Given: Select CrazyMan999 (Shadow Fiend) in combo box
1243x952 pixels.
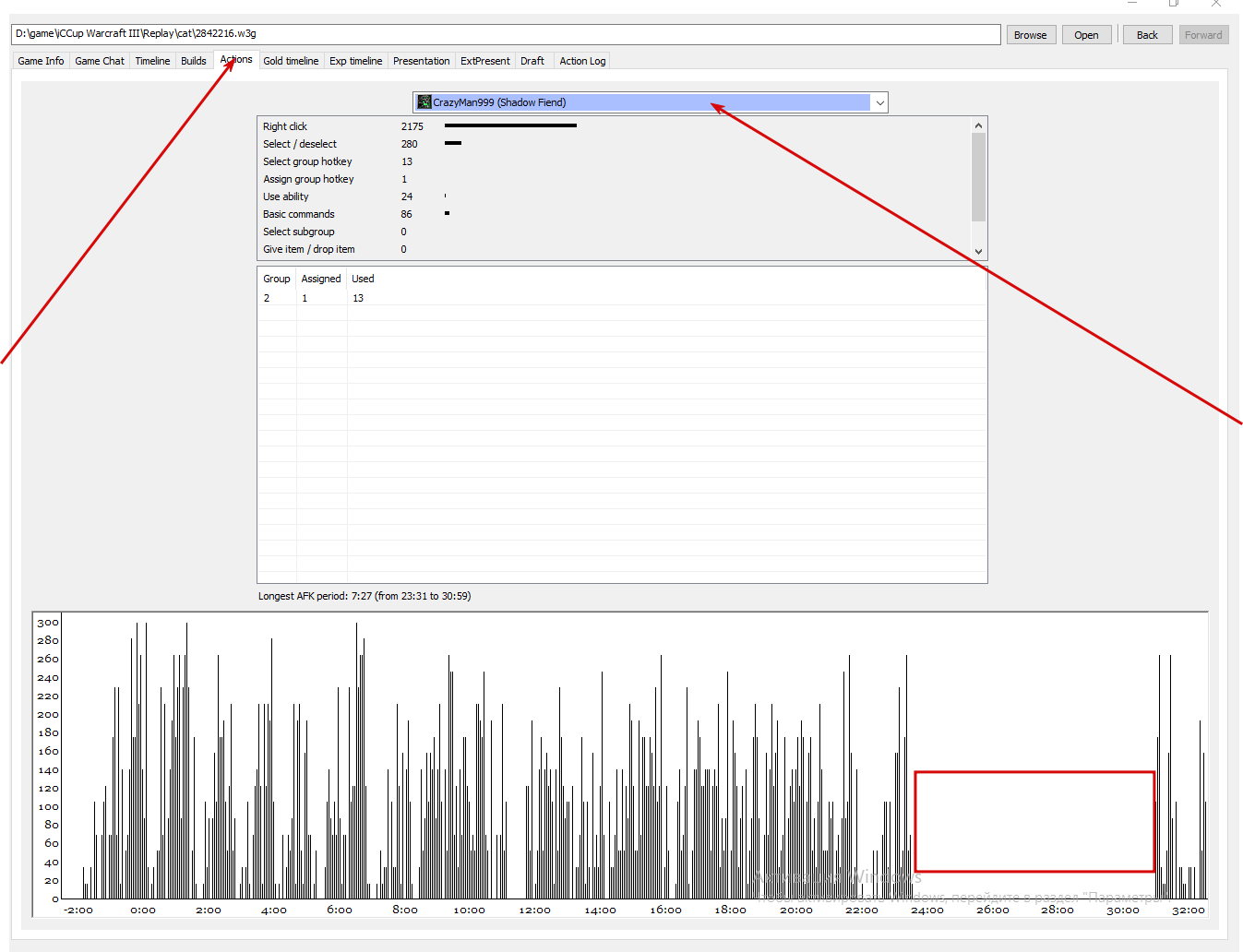Looking at the screenshot, I should click(x=650, y=102).
